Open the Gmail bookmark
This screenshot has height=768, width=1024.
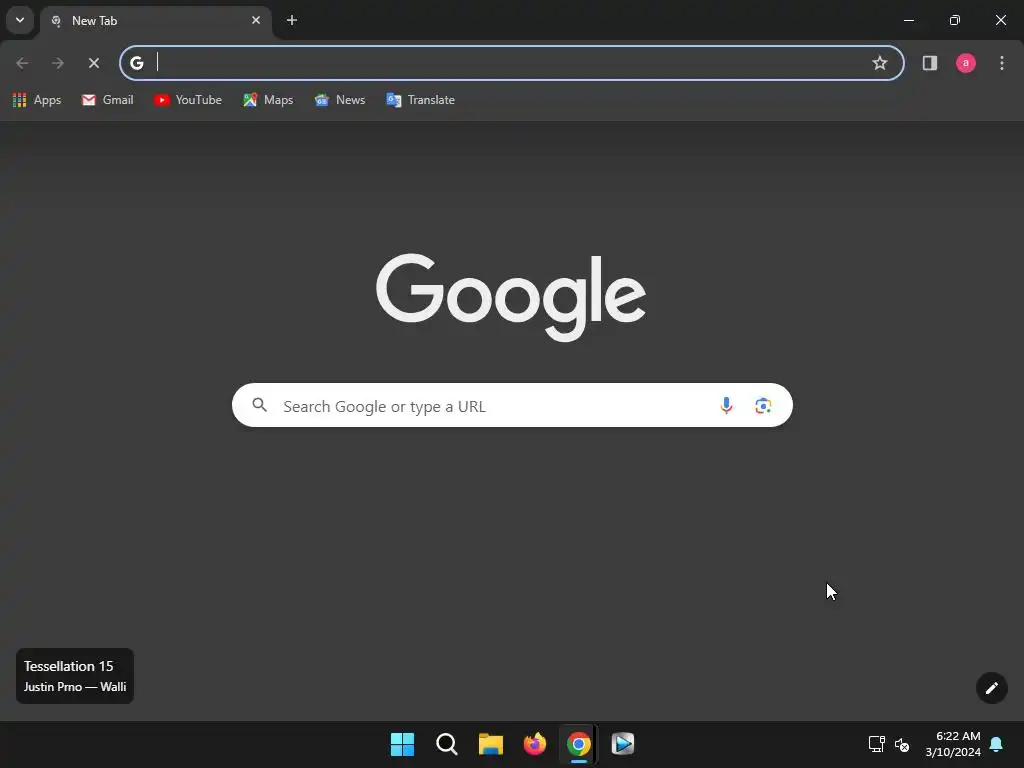(x=108, y=100)
